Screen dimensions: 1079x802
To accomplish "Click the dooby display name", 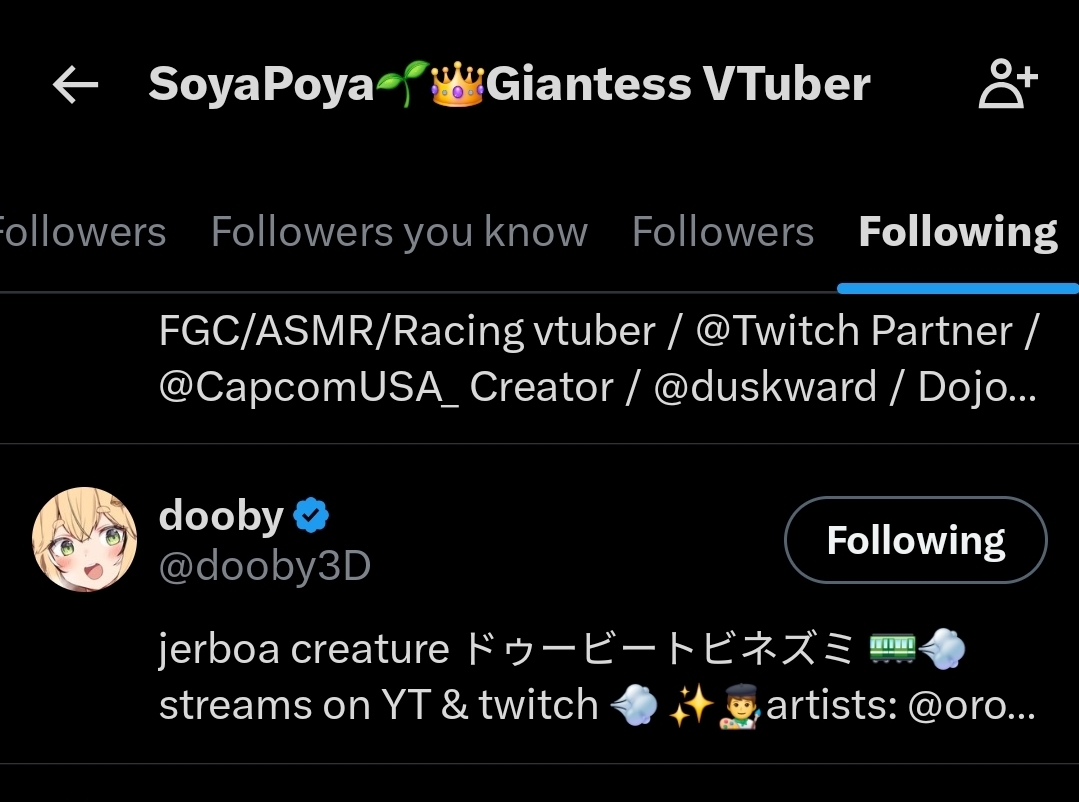I will 221,516.
